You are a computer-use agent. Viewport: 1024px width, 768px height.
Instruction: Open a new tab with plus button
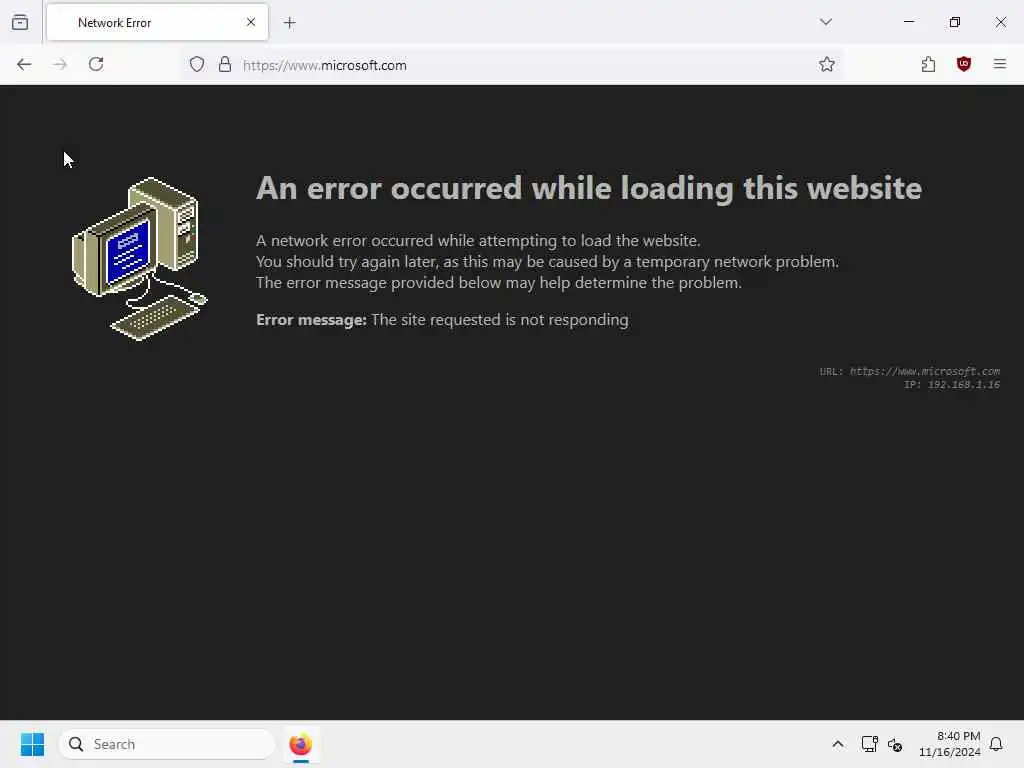[290, 23]
